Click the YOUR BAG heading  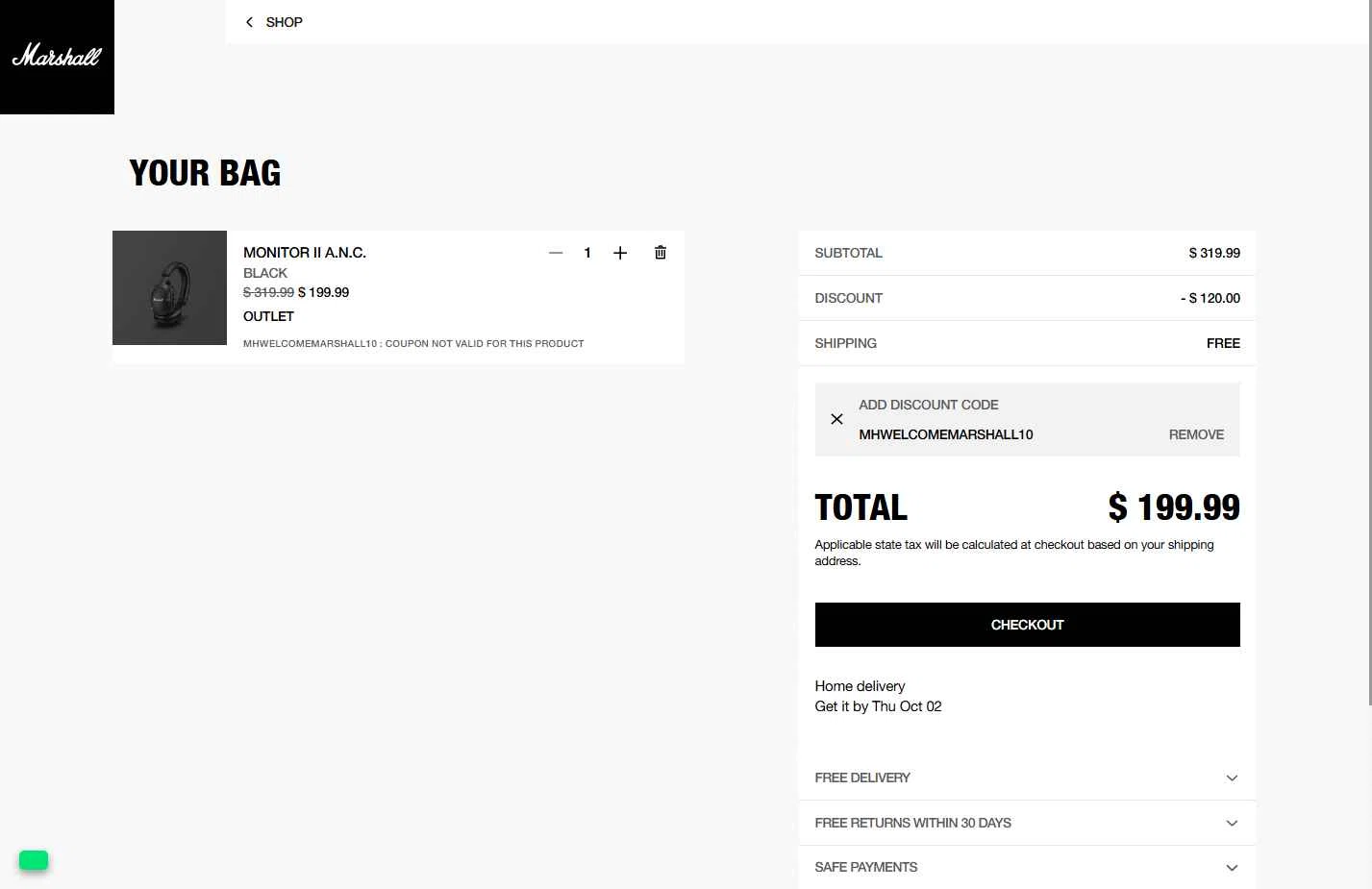(205, 173)
